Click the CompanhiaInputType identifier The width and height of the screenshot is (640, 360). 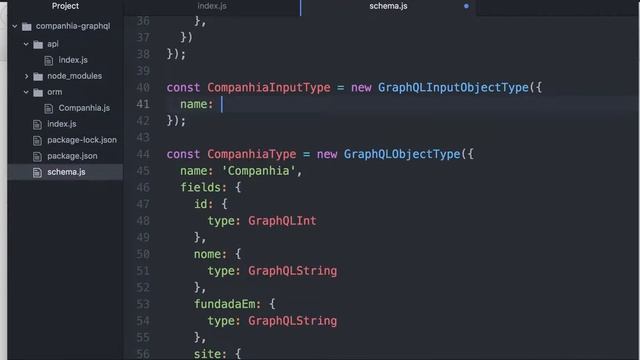tap(269, 87)
